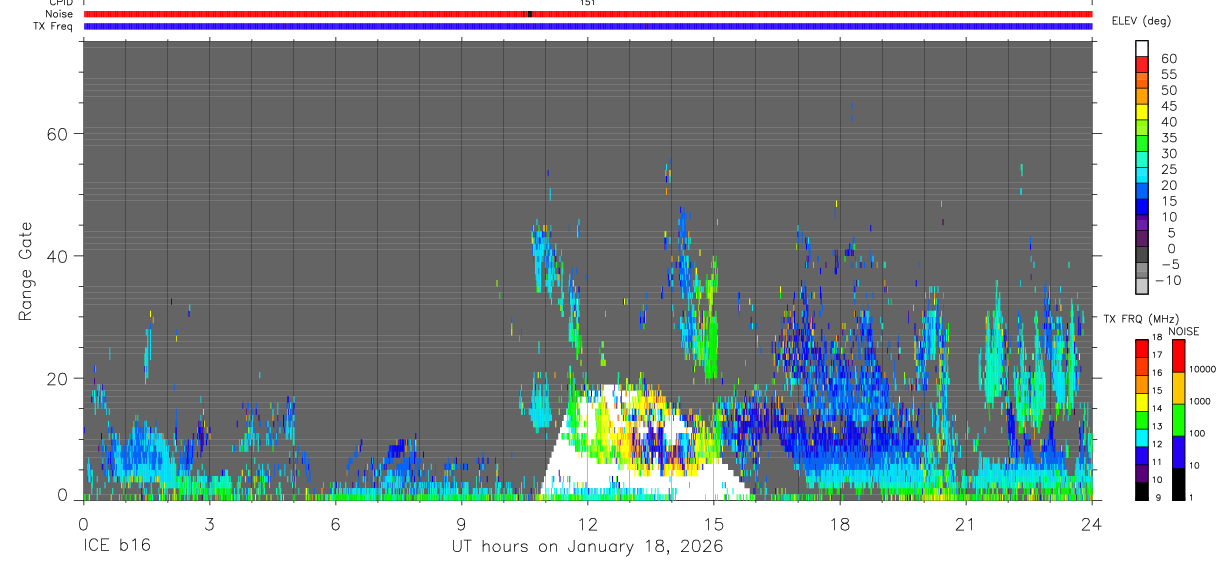The width and height of the screenshot is (1228, 567).
Task: Click the "21" tick on UT hours axis
Action: [965, 525]
